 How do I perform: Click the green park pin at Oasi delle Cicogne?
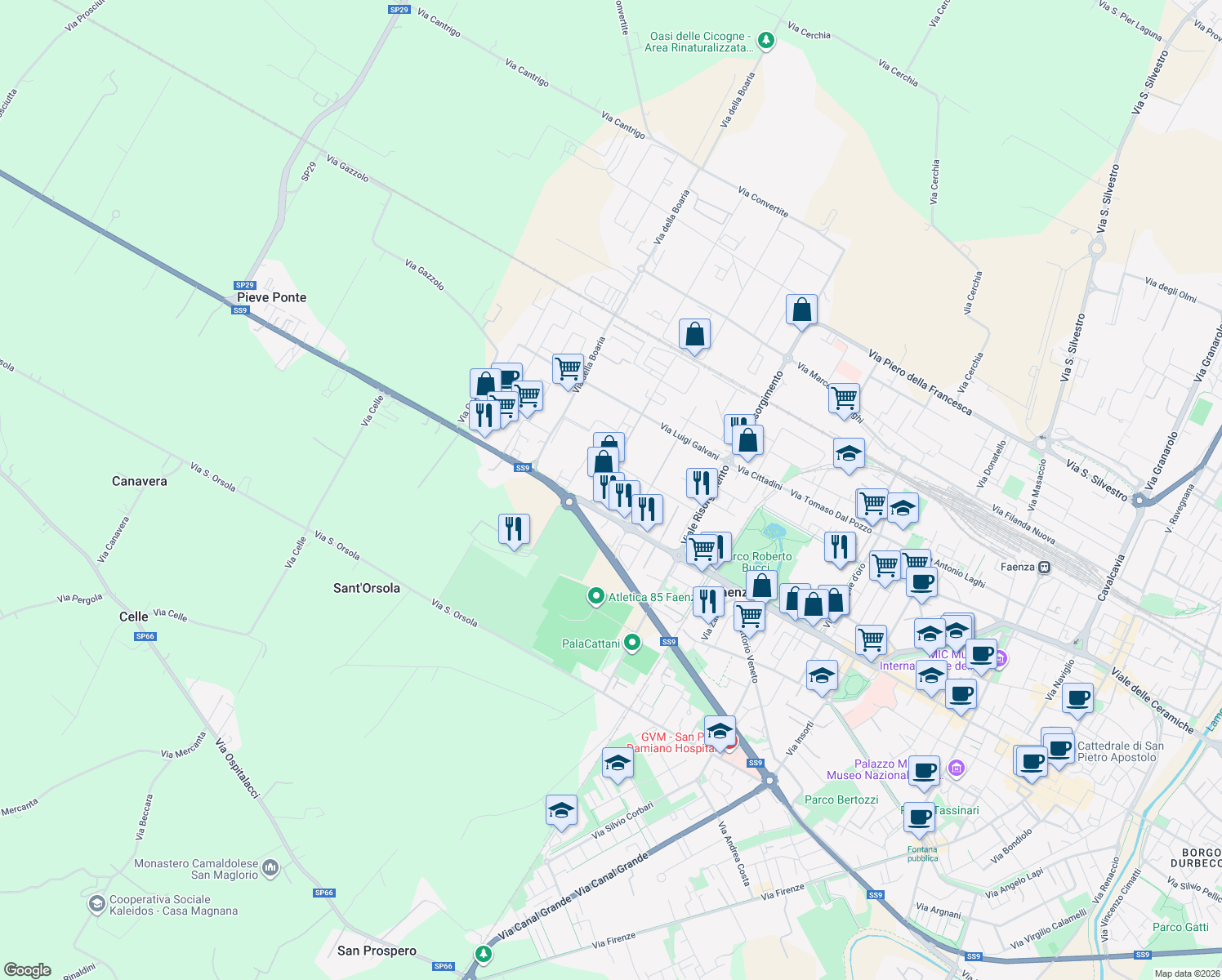coord(764,38)
